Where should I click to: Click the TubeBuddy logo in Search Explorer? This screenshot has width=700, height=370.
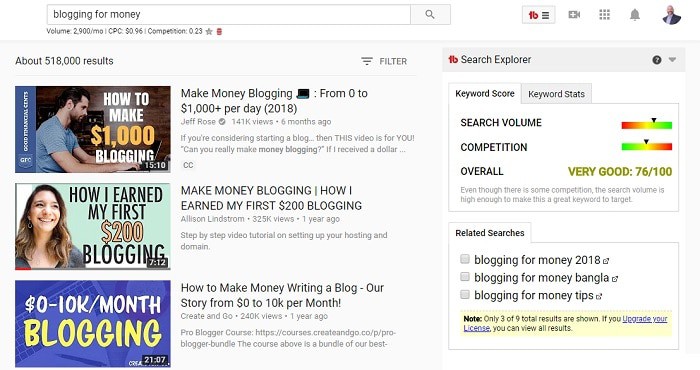[x=453, y=59]
